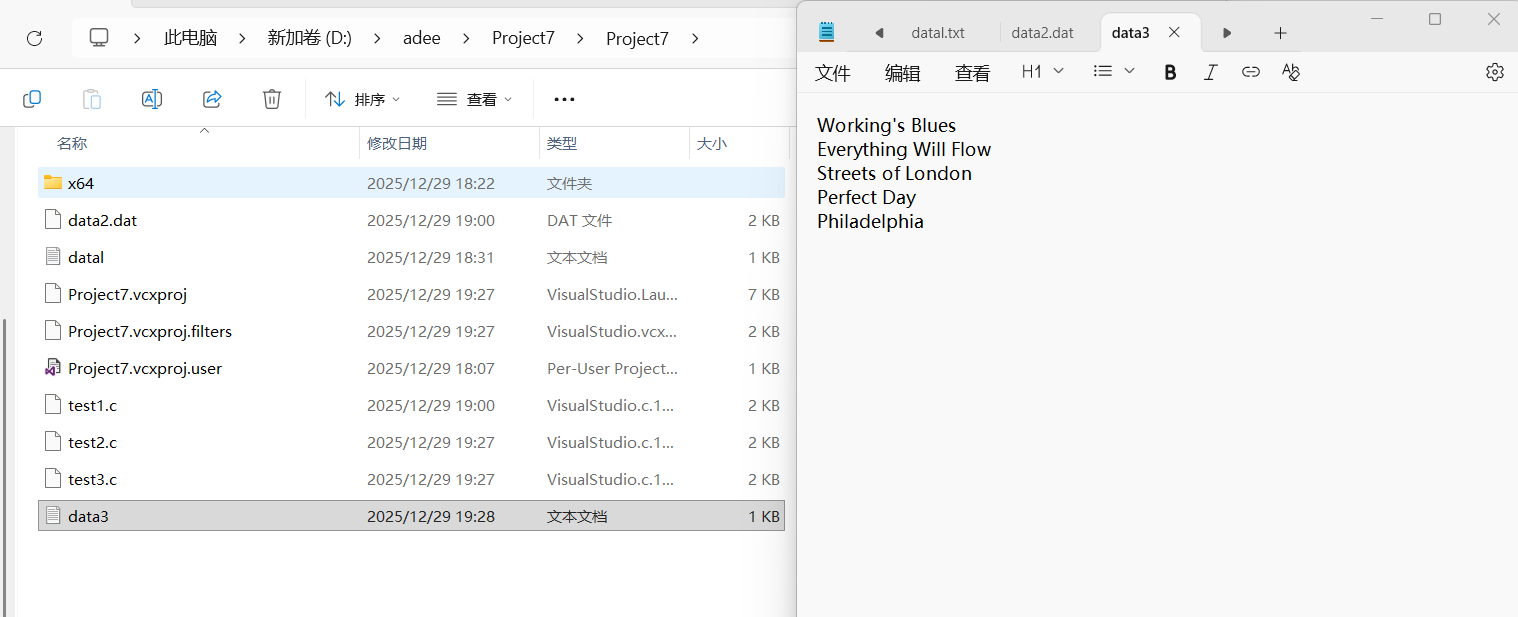Toggle bold formatting in Notepad

[1170, 72]
